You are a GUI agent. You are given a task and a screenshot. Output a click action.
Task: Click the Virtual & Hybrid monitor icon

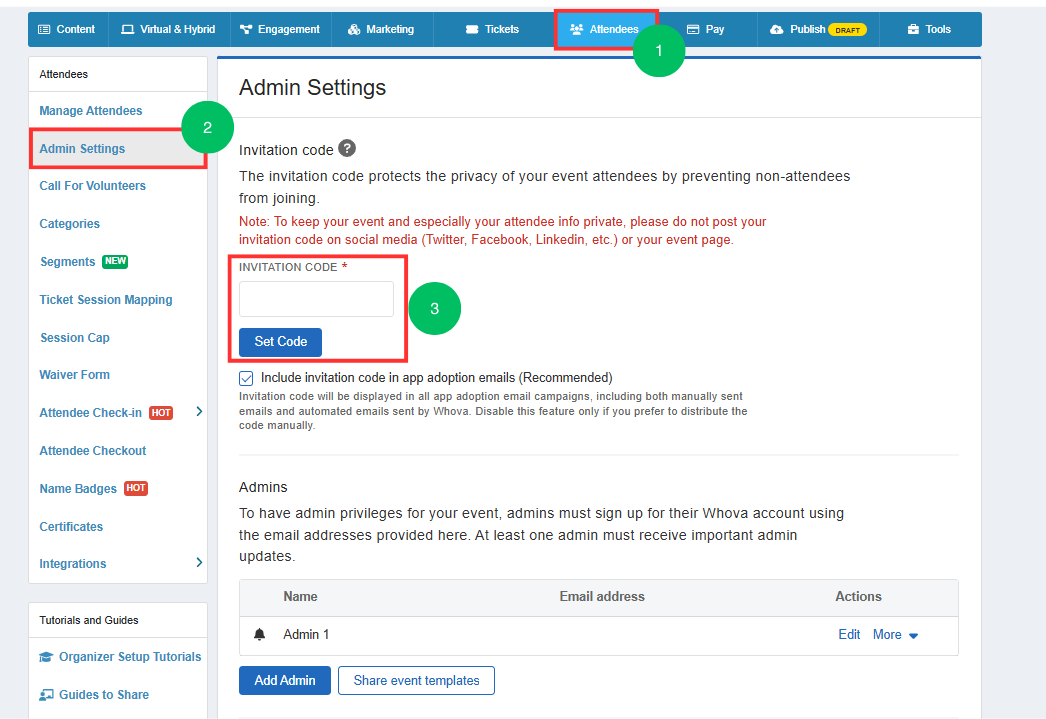[x=128, y=29]
